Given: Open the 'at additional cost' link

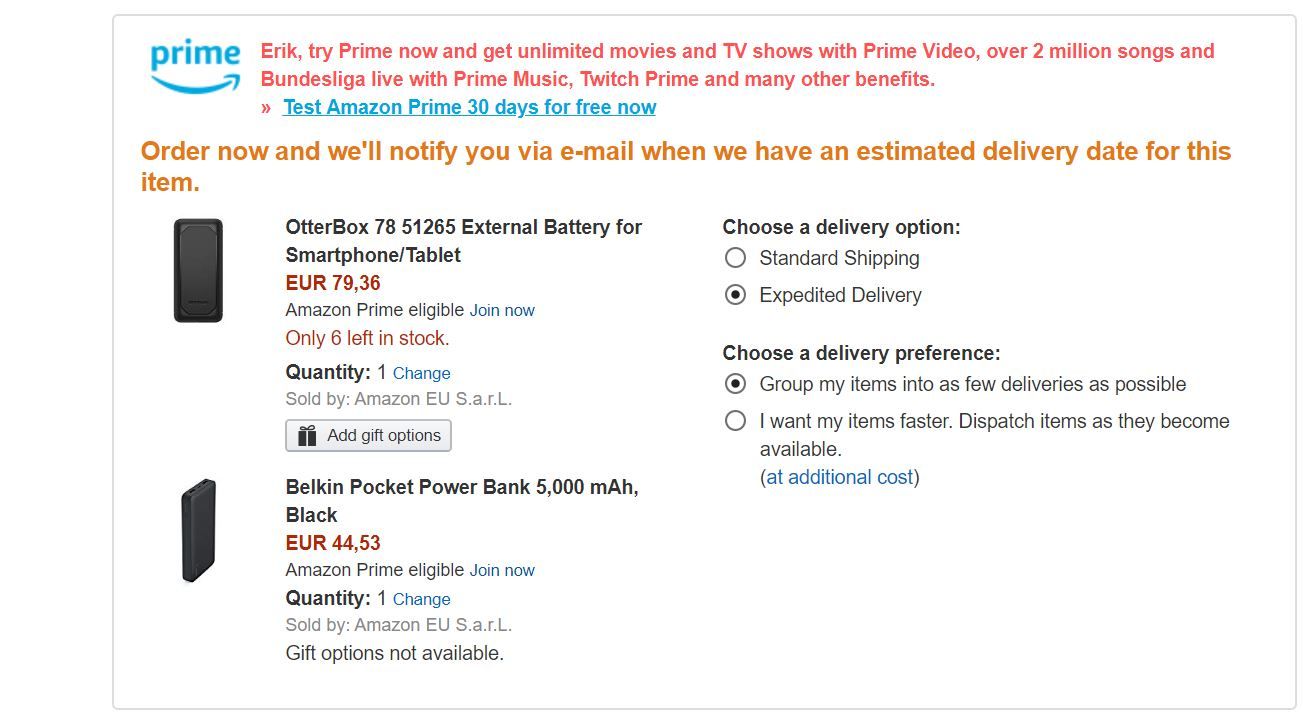Looking at the screenshot, I should click(x=840, y=477).
